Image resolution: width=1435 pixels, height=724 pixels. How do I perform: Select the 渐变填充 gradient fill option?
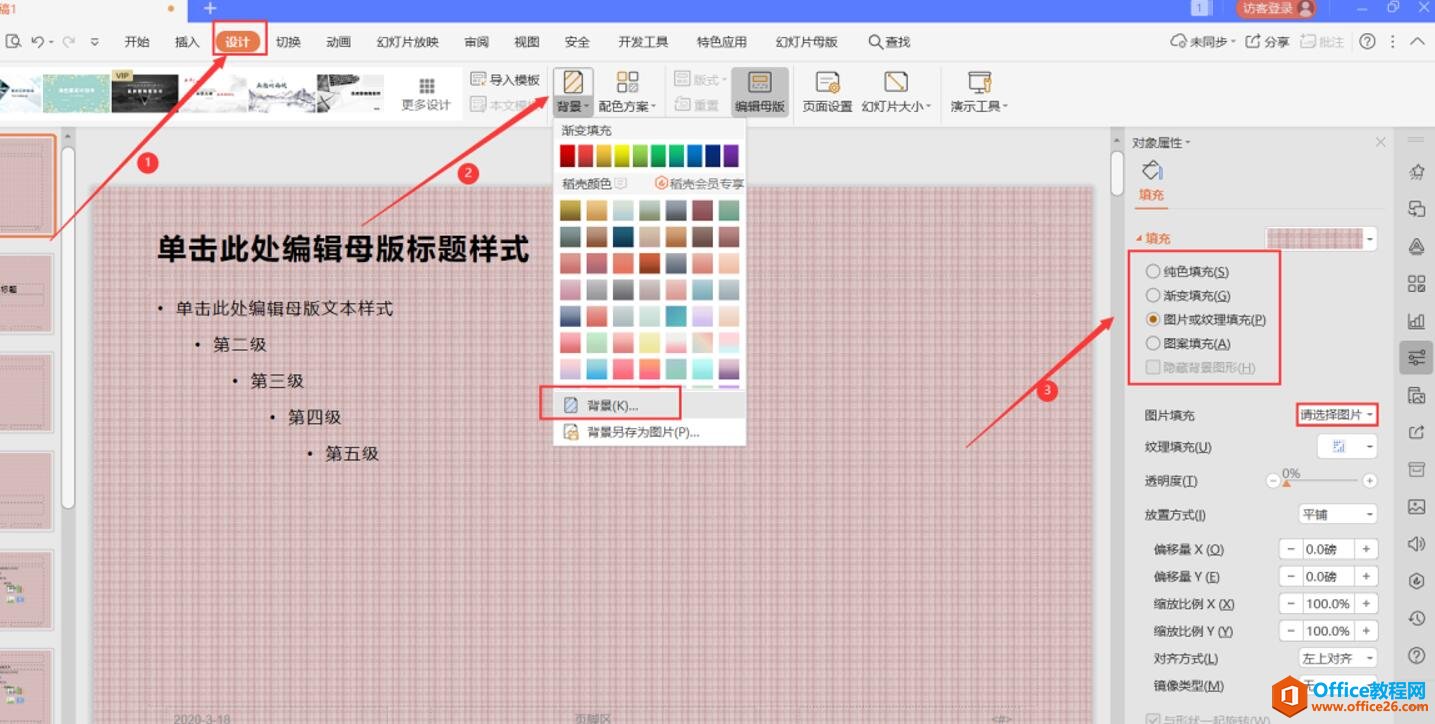(x=1153, y=296)
